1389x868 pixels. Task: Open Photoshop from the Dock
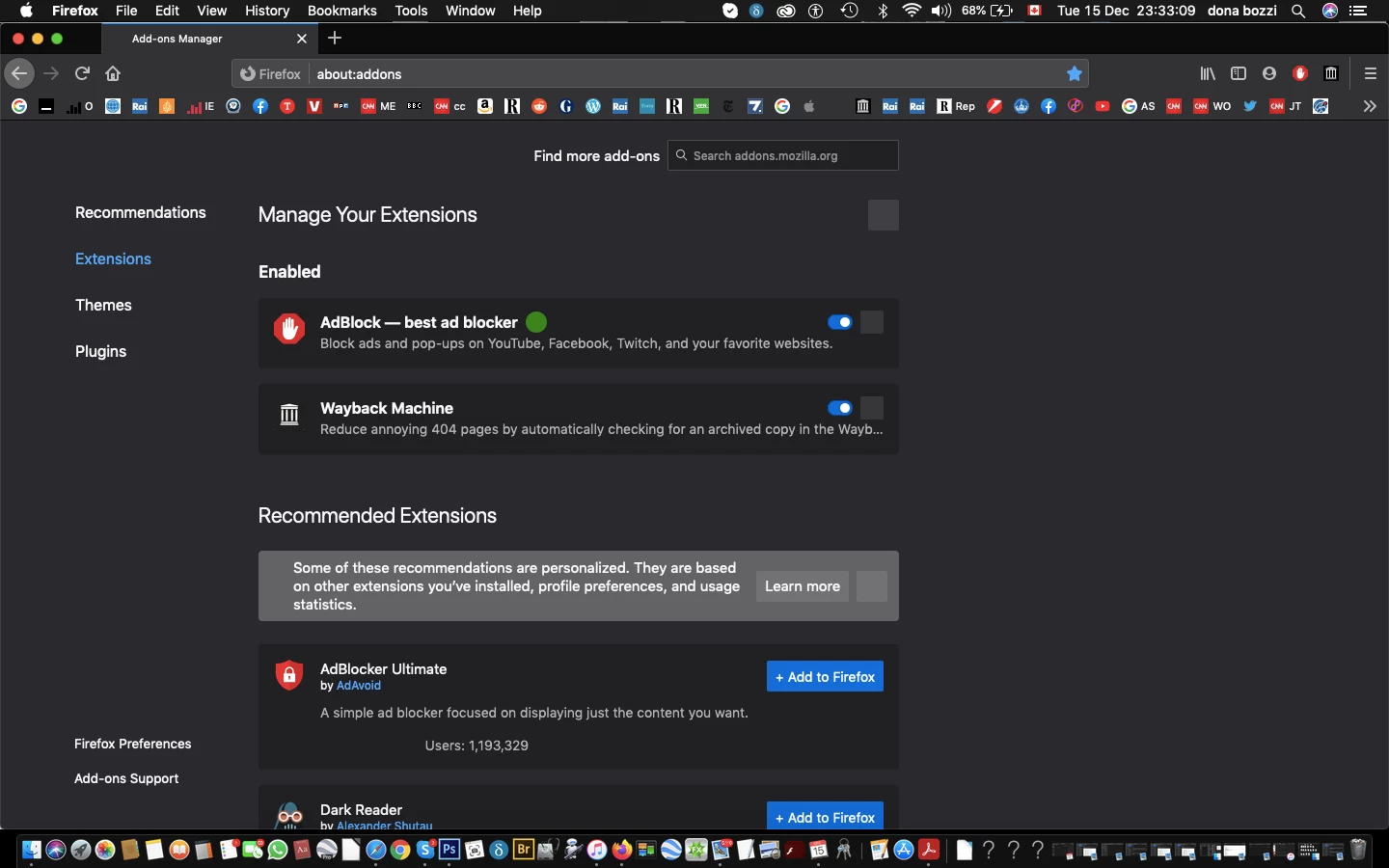coord(449,850)
